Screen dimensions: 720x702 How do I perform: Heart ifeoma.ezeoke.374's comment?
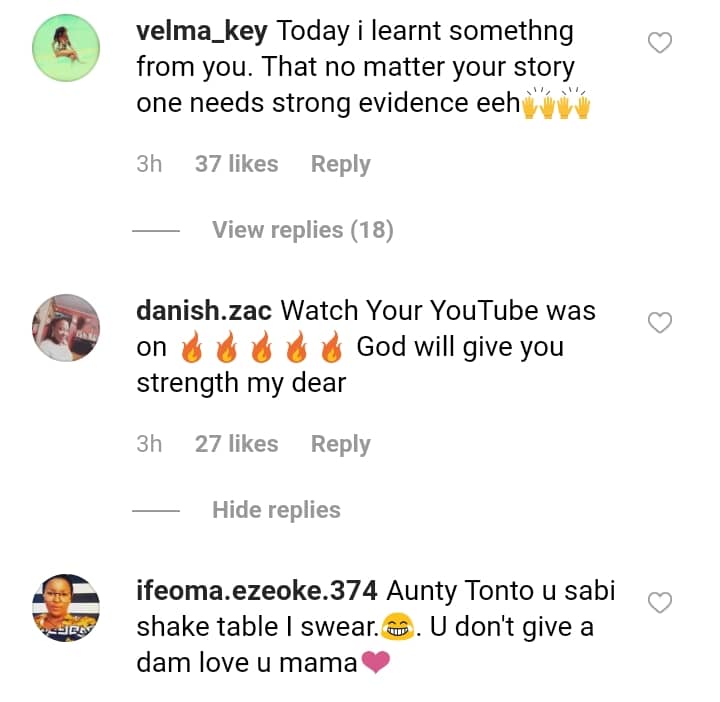pos(660,603)
